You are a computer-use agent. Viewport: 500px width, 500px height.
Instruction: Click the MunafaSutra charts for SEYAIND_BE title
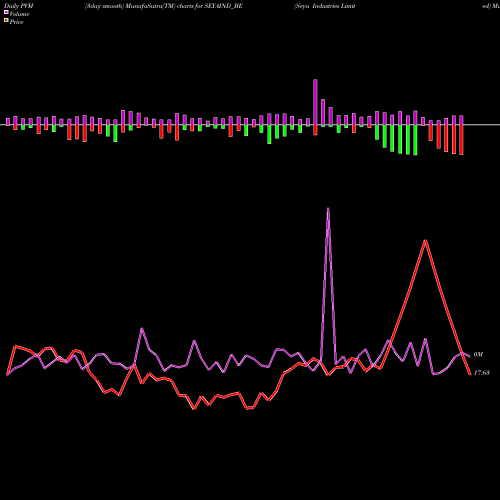[x=164, y=6]
